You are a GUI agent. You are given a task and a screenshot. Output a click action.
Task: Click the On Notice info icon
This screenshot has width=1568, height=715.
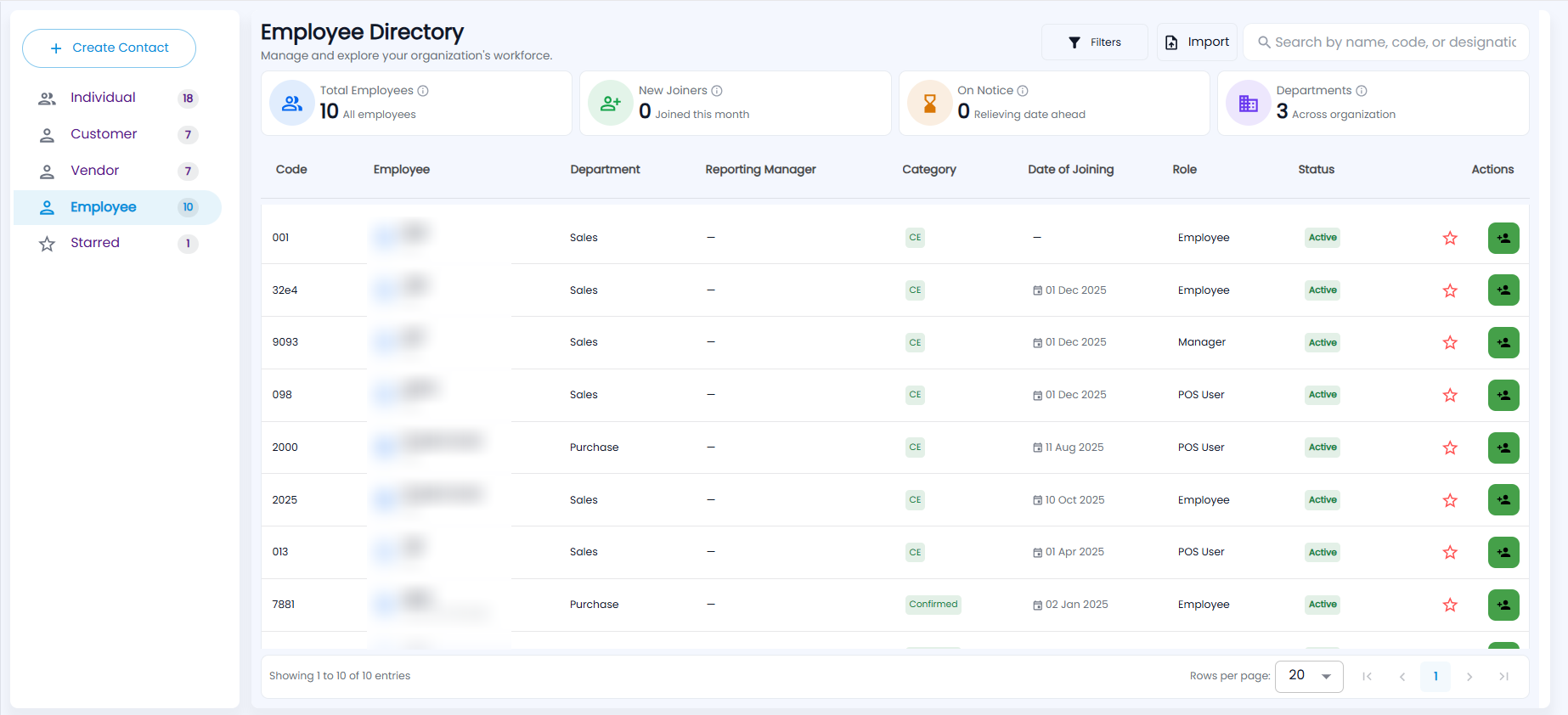(x=1023, y=91)
